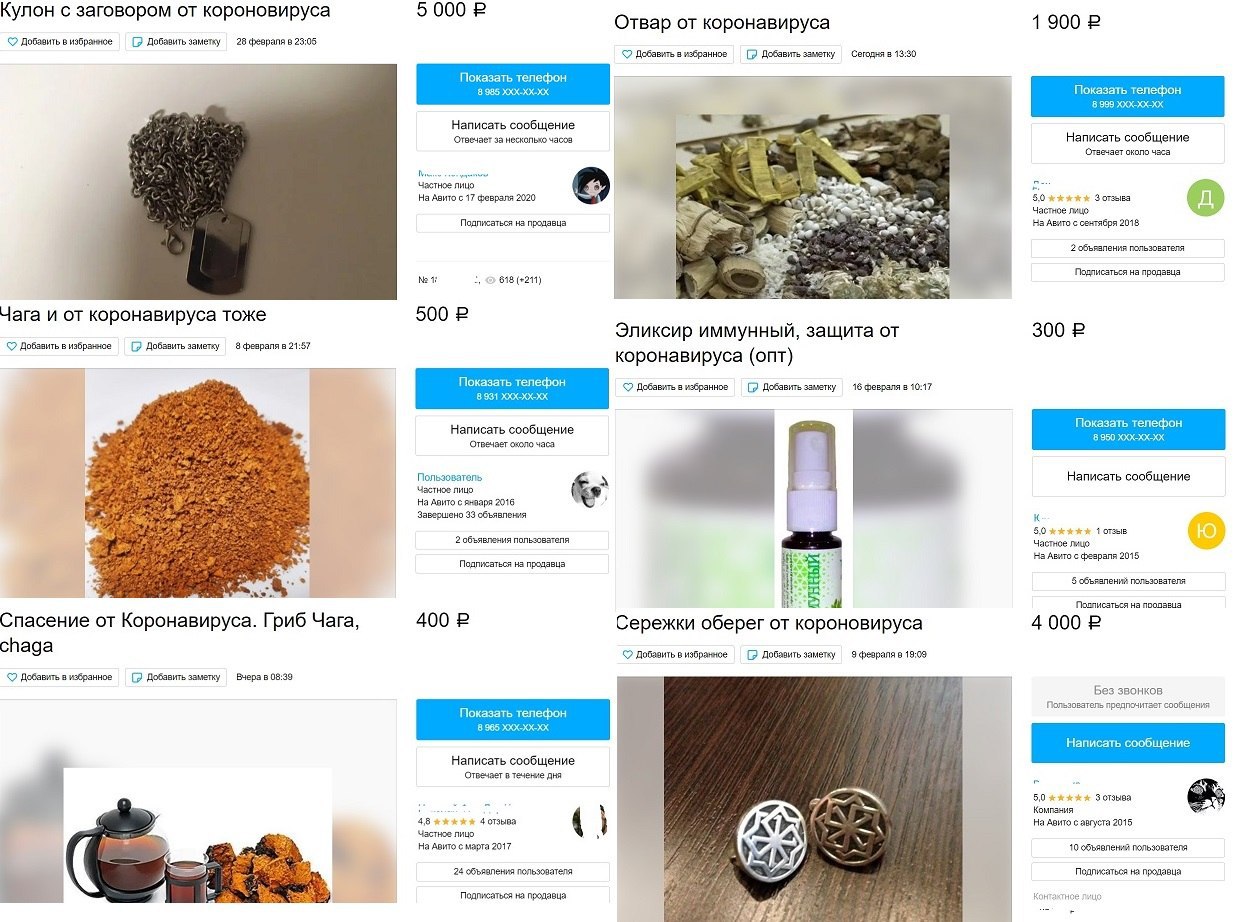Open the 24 объявления пользователя link
The height and width of the screenshot is (922, 1244).
coord(512,871)
